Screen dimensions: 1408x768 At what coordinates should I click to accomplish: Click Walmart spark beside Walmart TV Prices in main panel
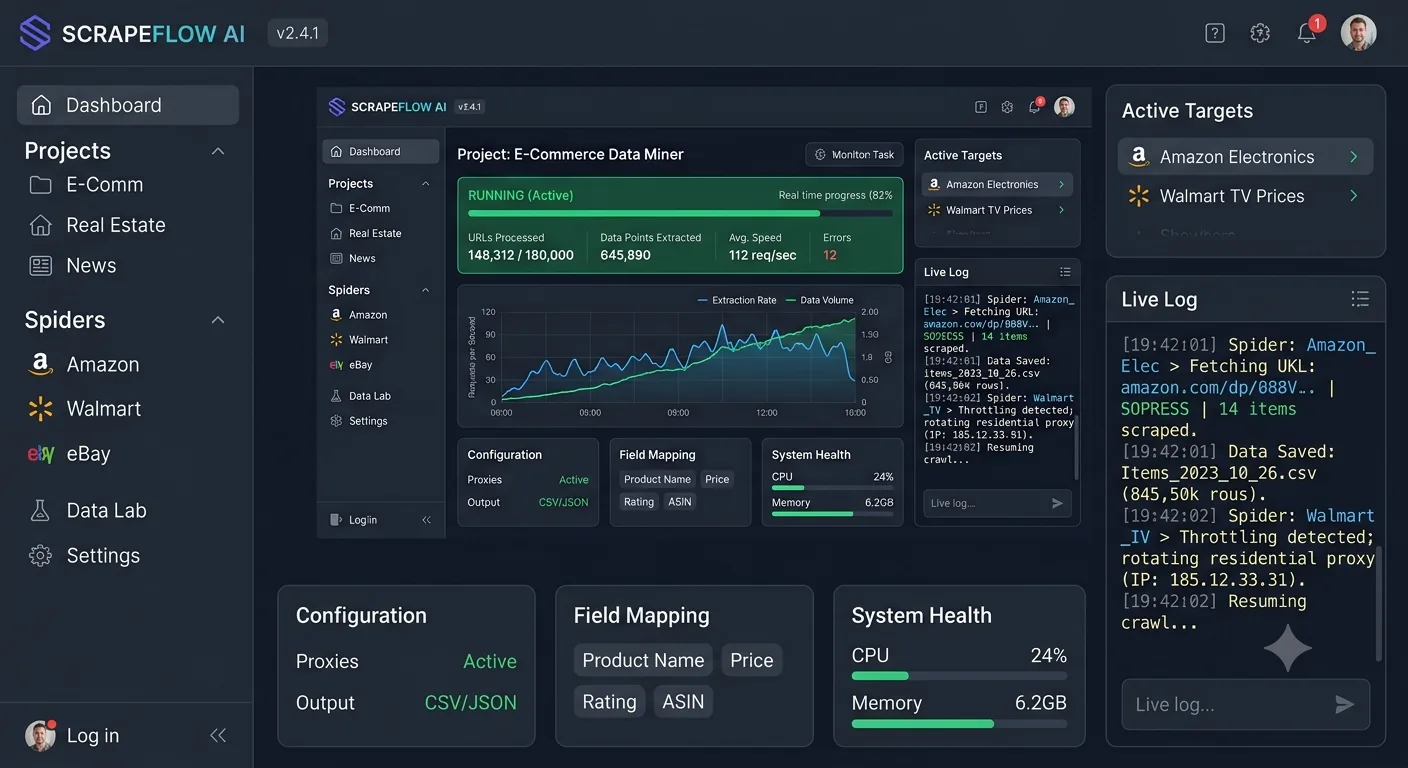tap(1138, 196)
